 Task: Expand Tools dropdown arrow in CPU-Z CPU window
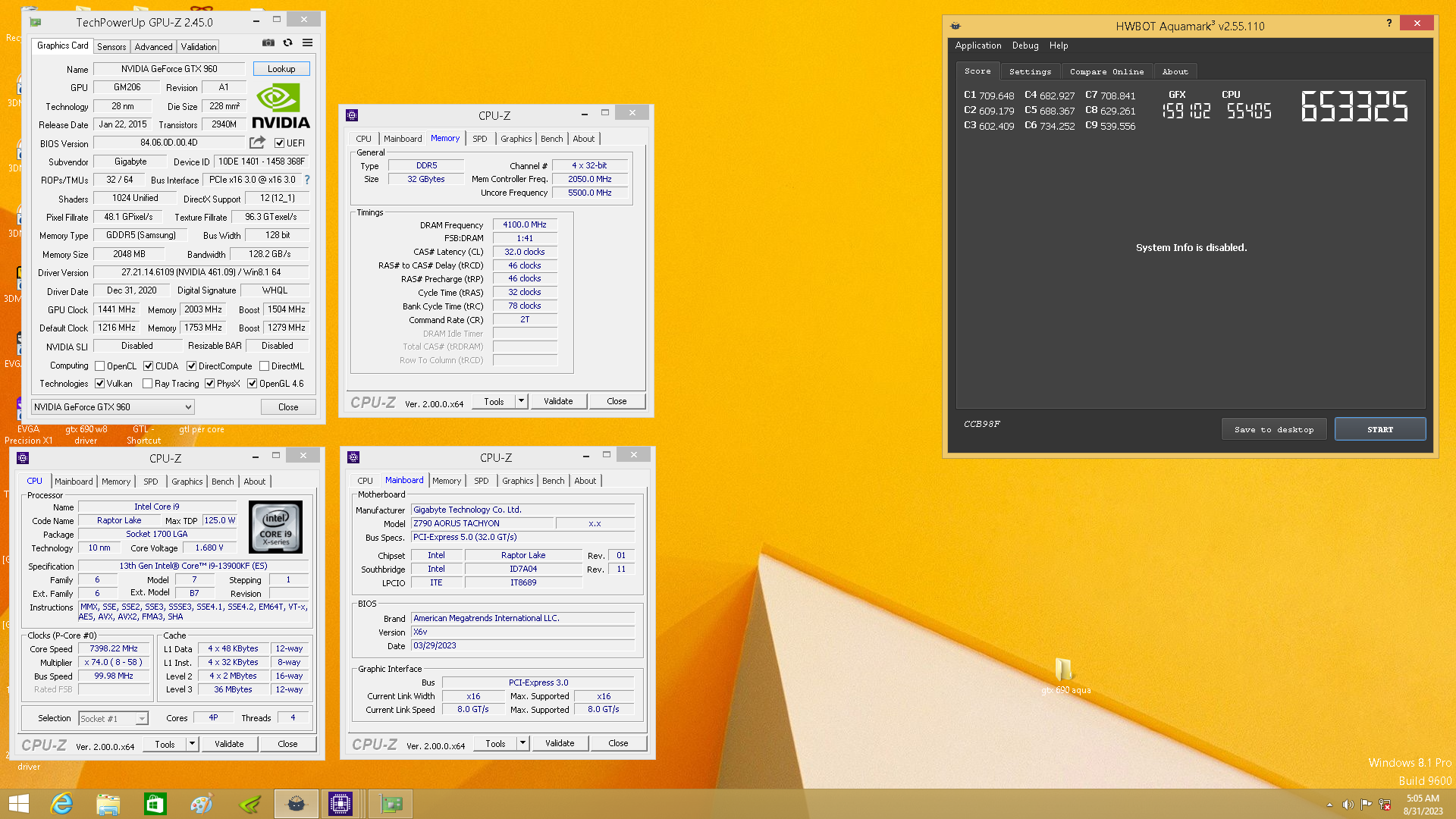(193, 744)
